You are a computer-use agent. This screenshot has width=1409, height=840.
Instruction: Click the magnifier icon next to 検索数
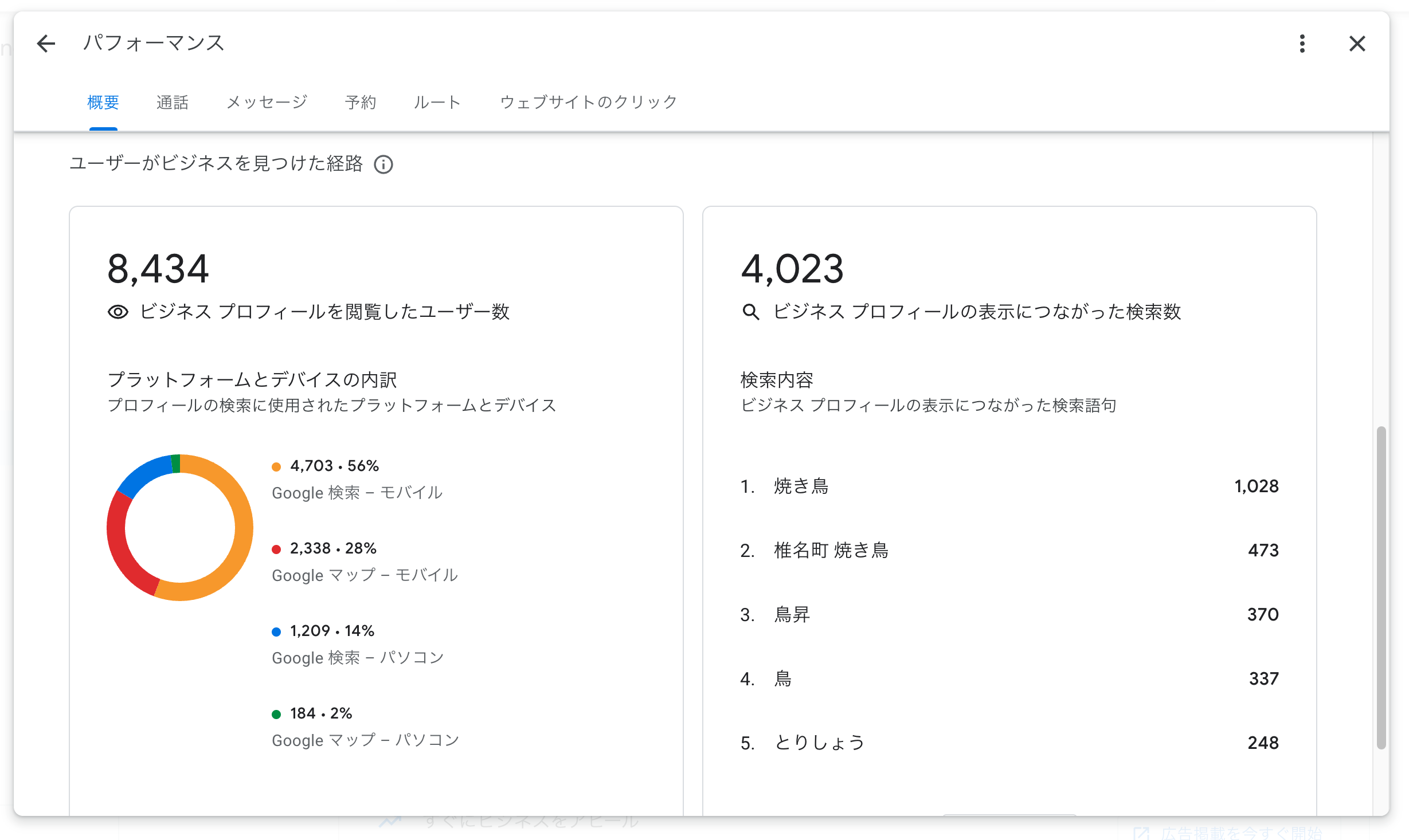pos(750,312)
